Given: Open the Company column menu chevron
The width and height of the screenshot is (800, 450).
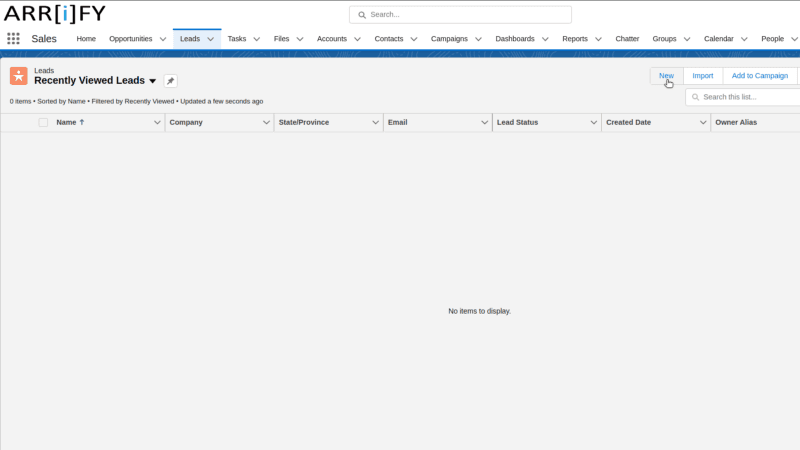Looking at the screenshot, I should tap(266, 122).
